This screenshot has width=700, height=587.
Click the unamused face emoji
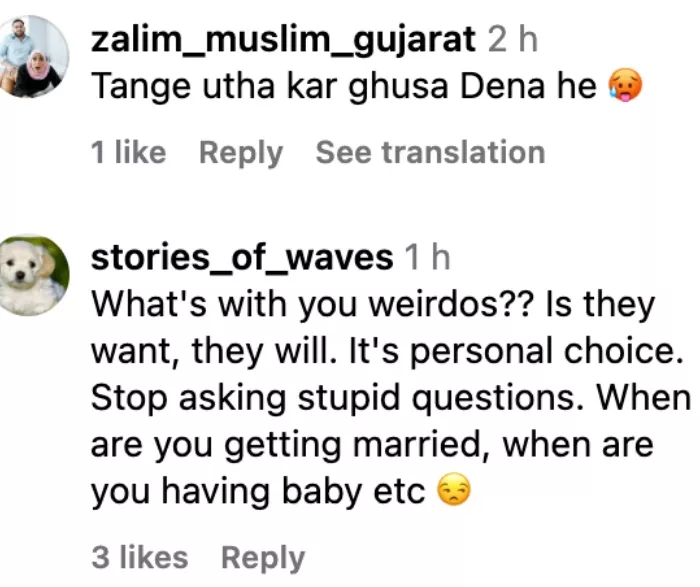click(x=455, y=492)
